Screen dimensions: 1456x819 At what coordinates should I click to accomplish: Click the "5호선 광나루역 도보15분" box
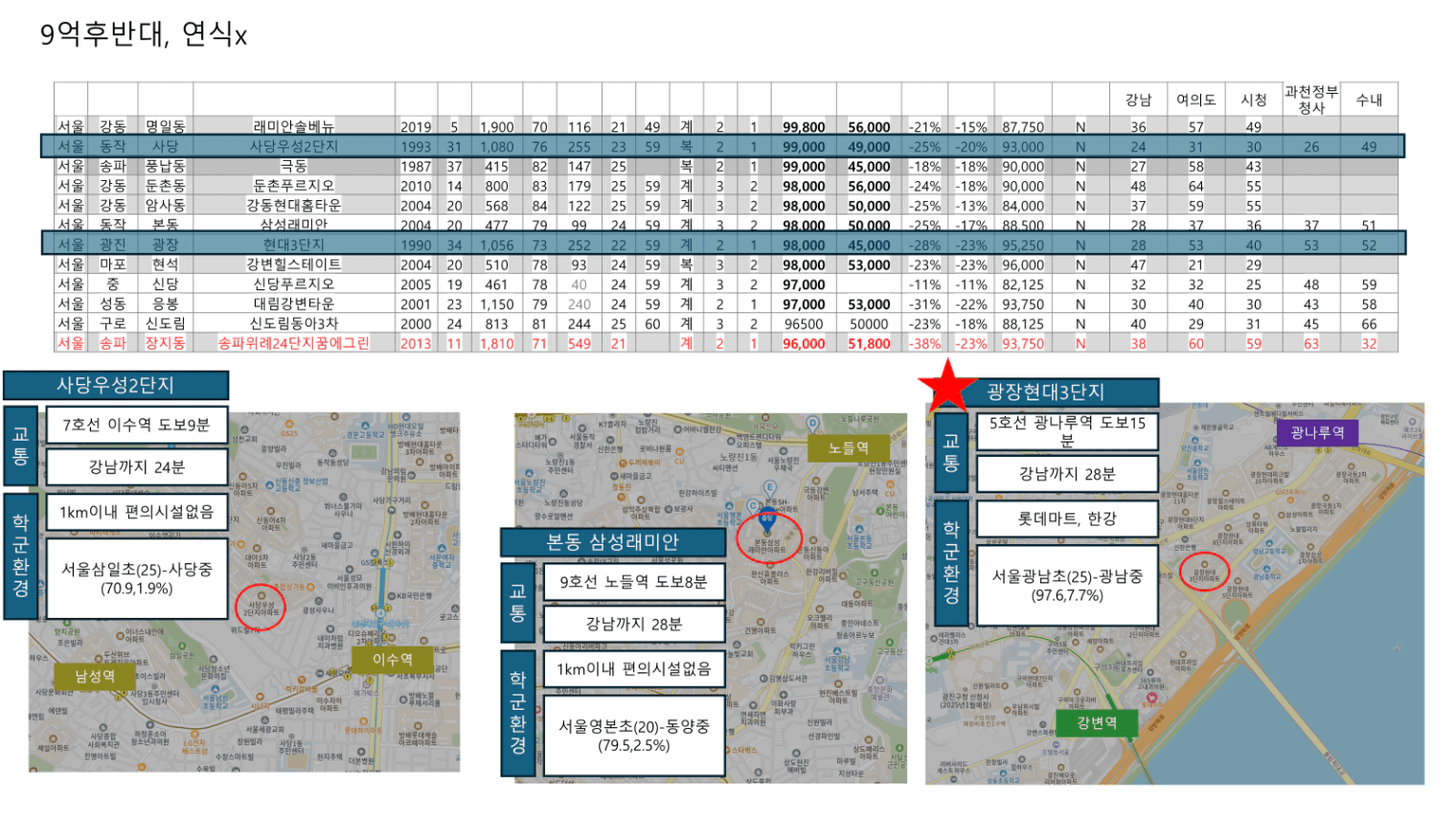[x=1067, y=431]
